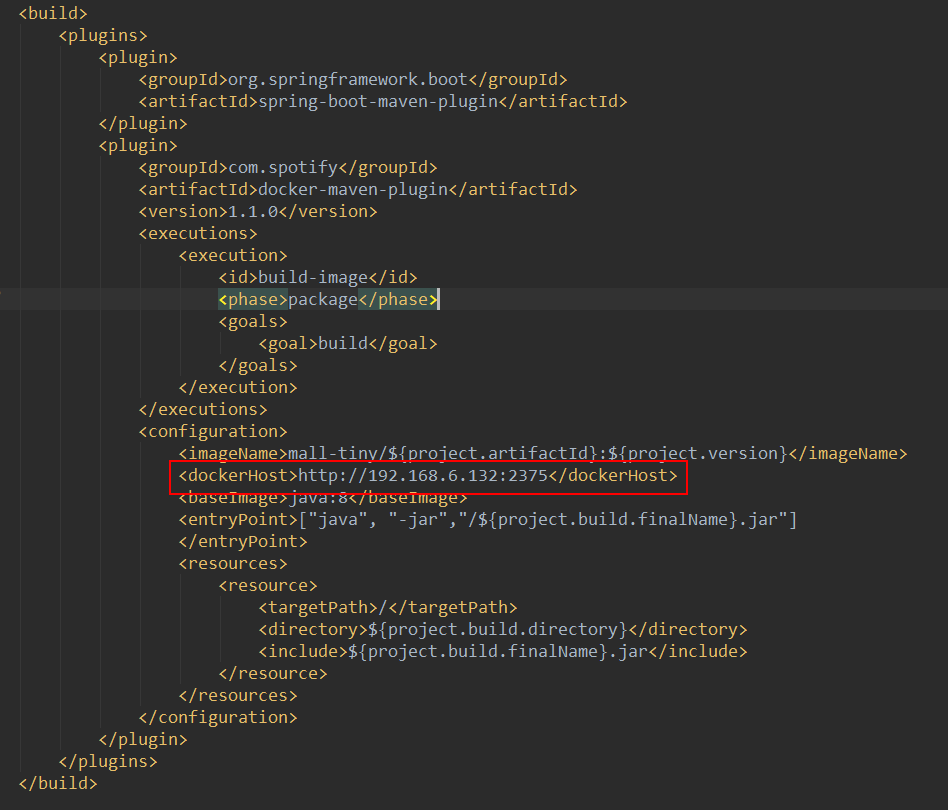
Task: Click the include finalName.jar line
Action: (x=502, y=652)
